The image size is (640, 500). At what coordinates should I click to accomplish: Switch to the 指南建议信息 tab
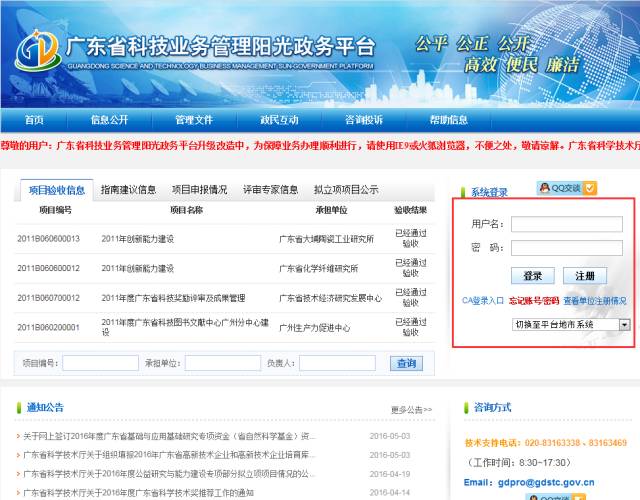coord(128,189)
